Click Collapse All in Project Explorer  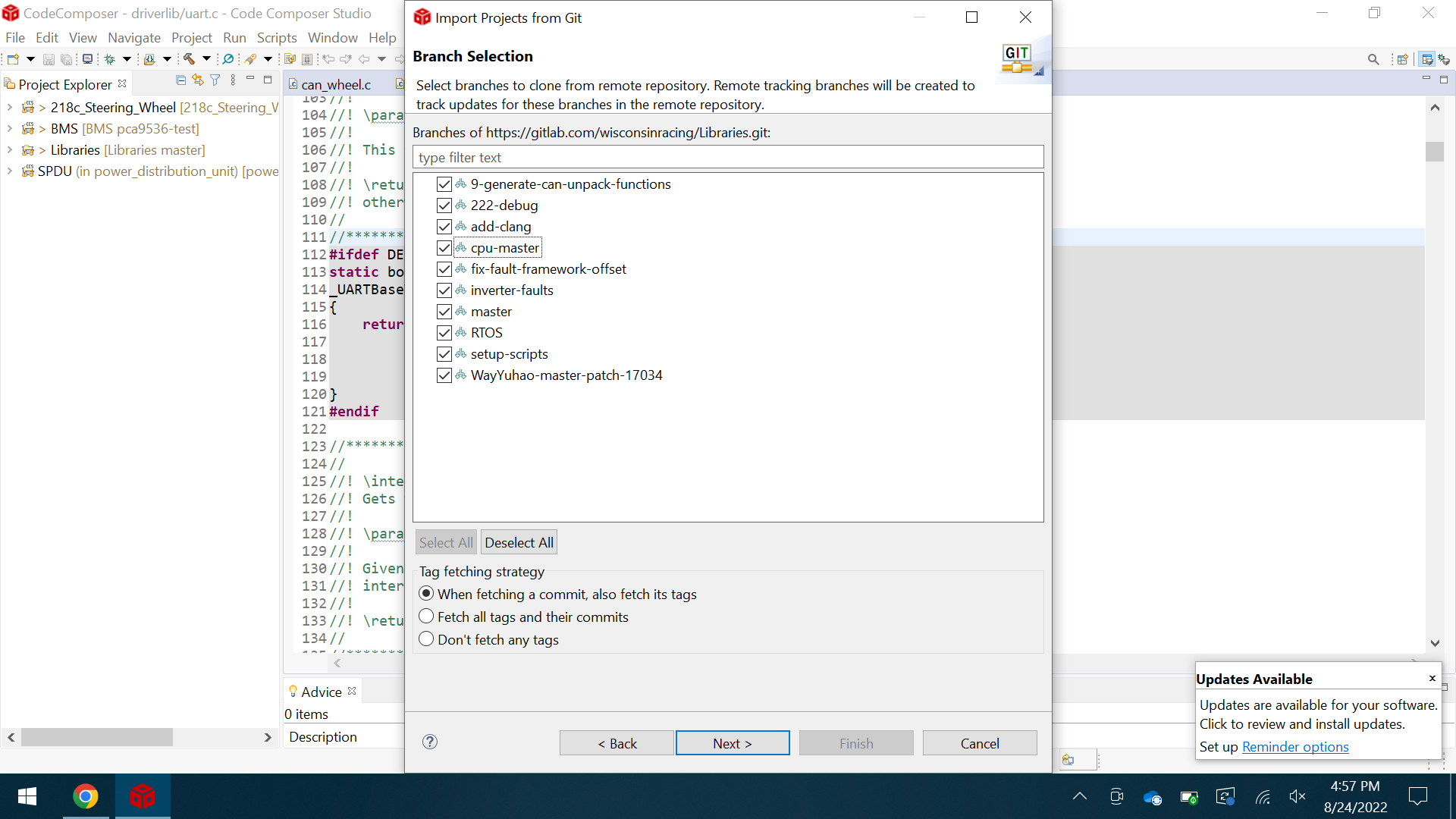point(180,80)
